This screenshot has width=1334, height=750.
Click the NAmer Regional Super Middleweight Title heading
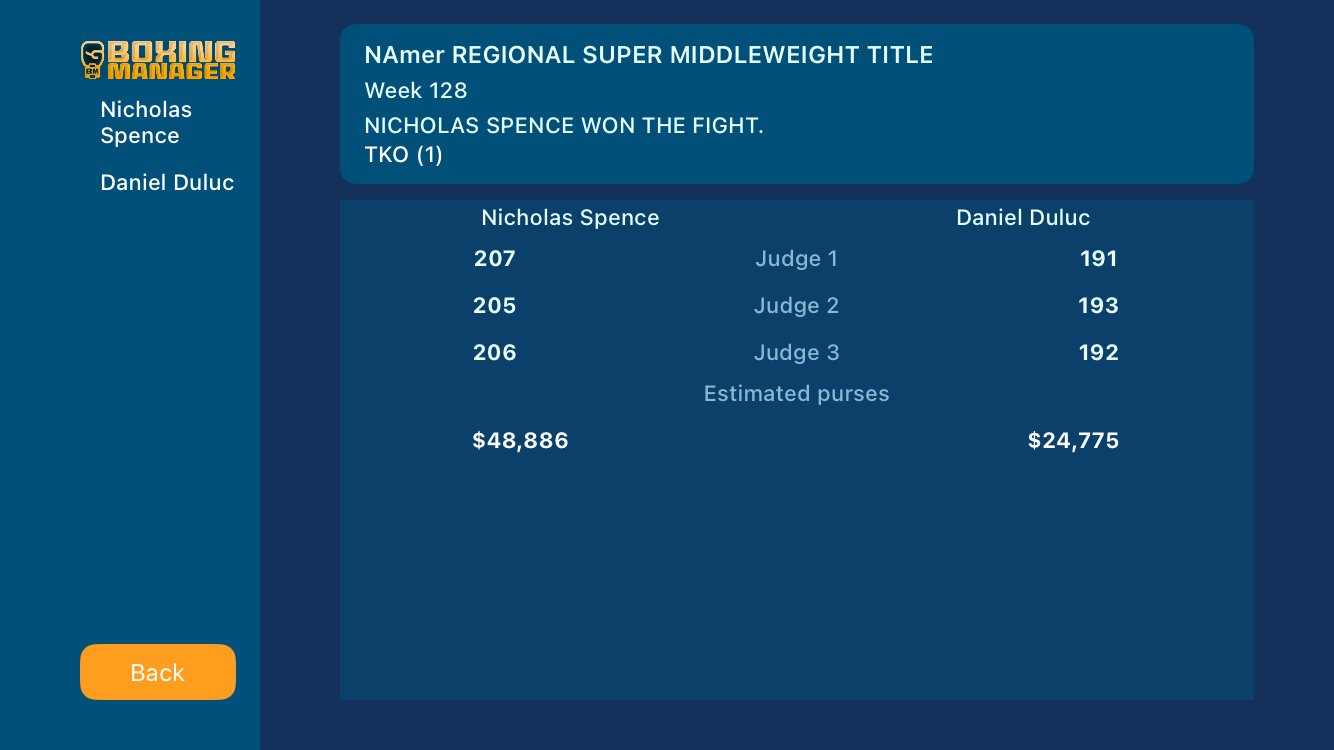[648, 55]
